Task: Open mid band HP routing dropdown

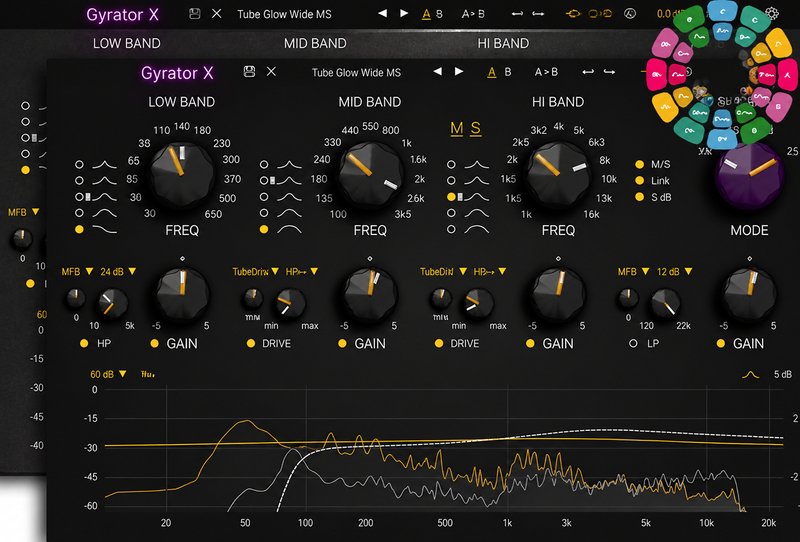Action: 302,272
